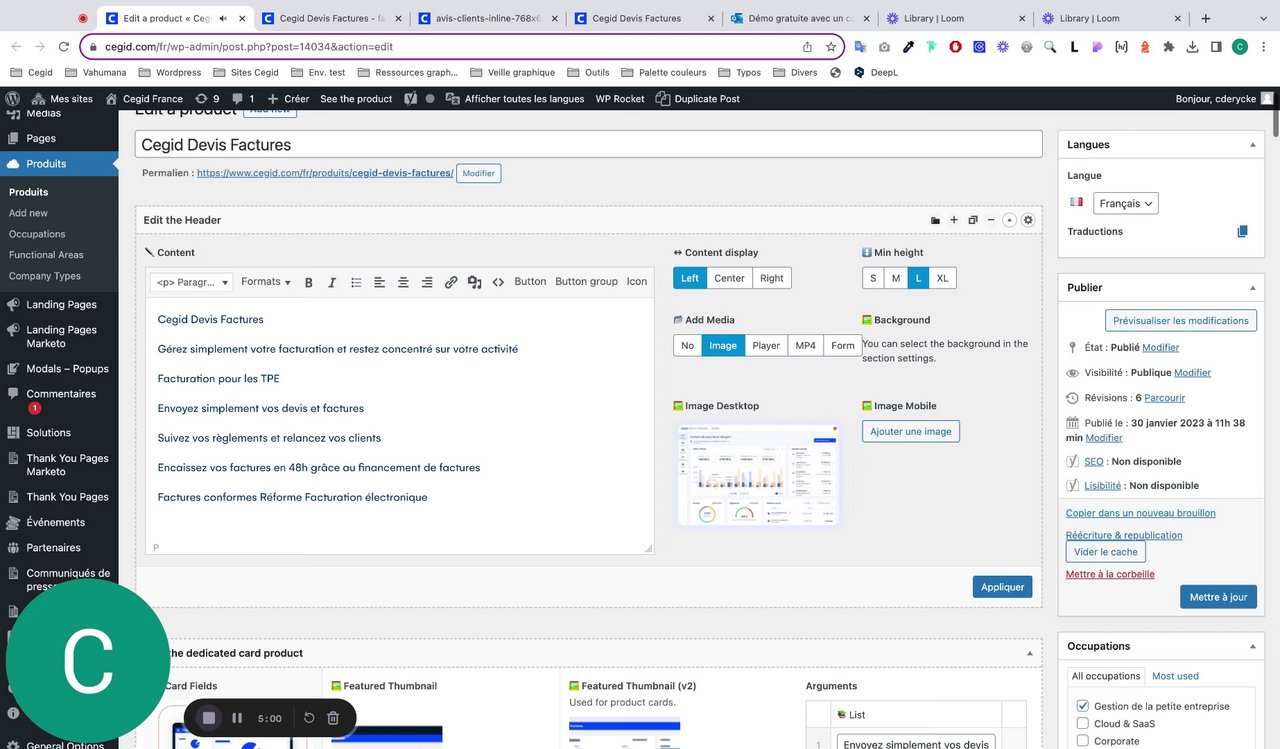The width and height of the screenshot is (1280, 749).
Task: Open Landing Pages in the sidebar
Action: pyautogui.click(x=60, y=305)
